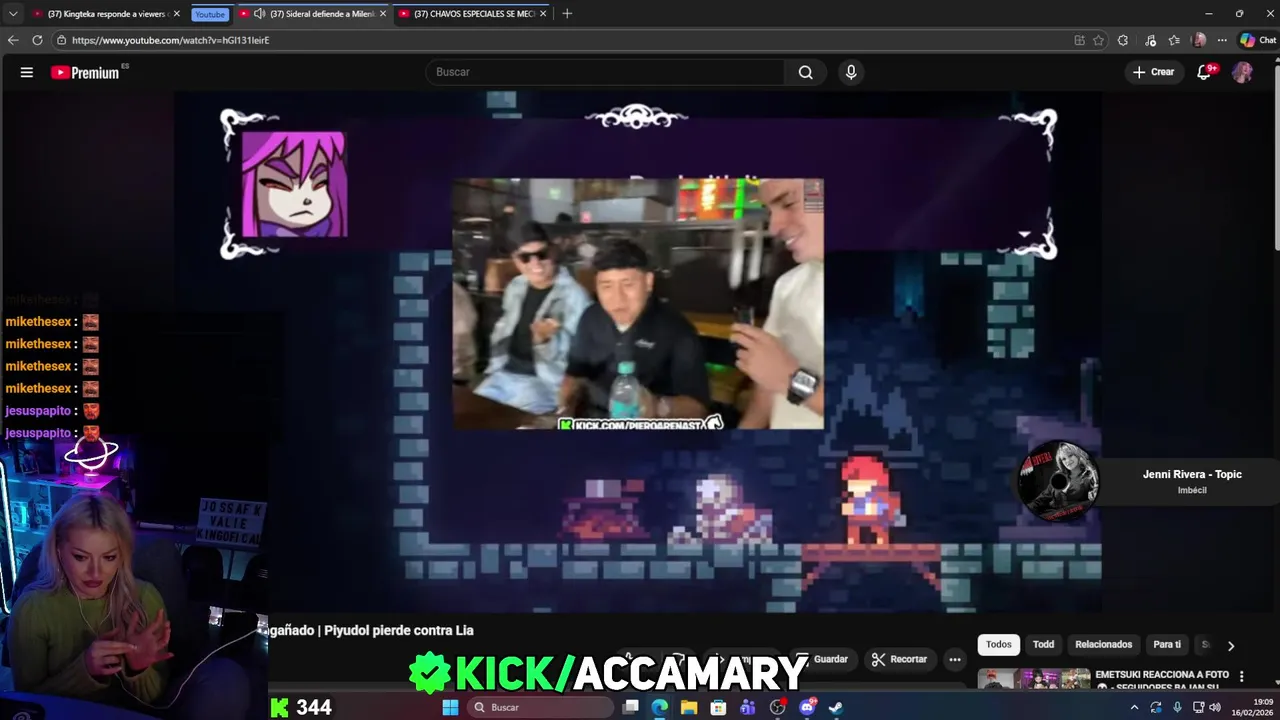Reload the page with the refresh icon
This screenshot has height=720, width=1280.
[37, 40]
